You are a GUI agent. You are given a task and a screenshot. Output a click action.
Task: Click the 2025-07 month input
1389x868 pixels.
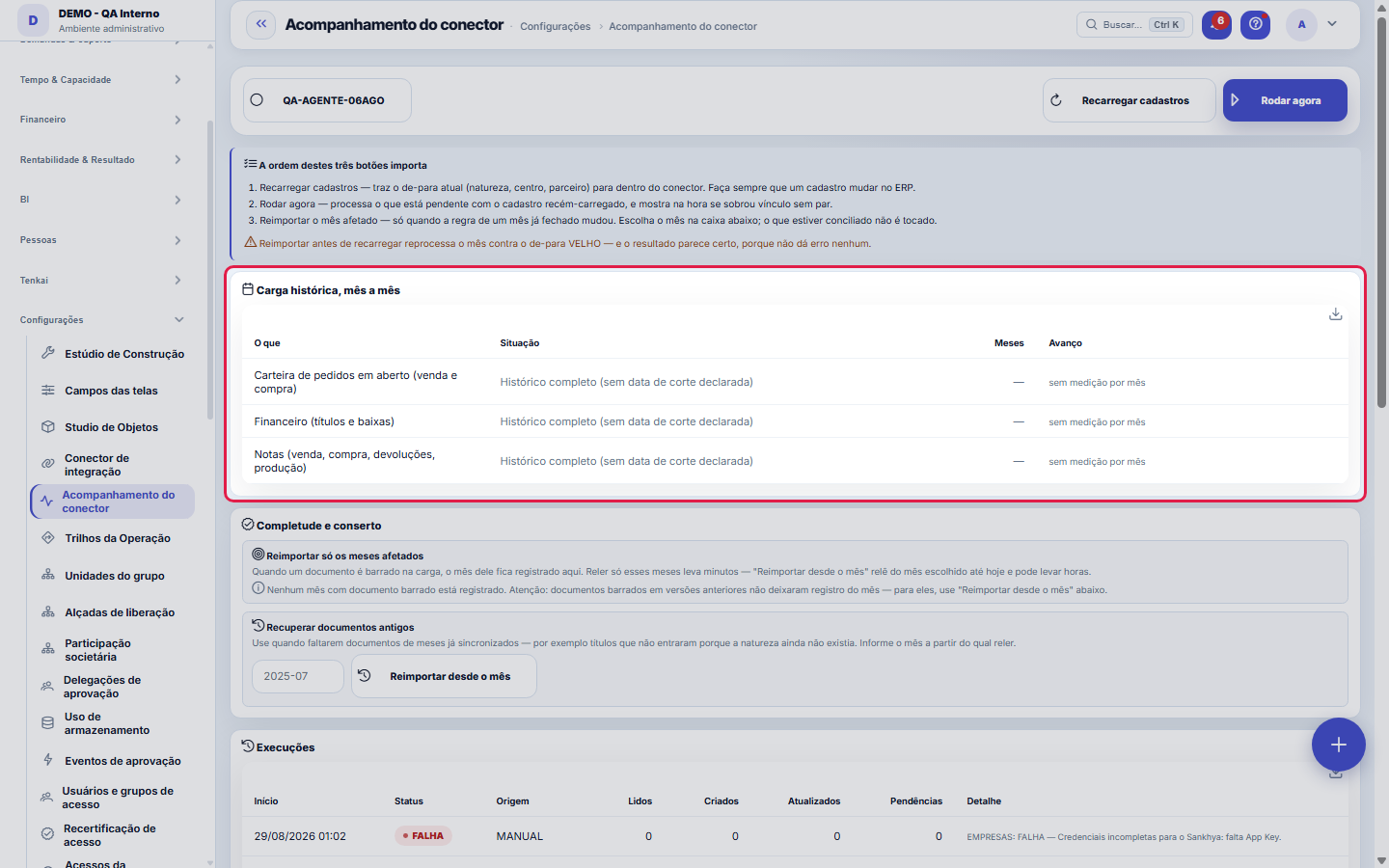pos(297,676)
